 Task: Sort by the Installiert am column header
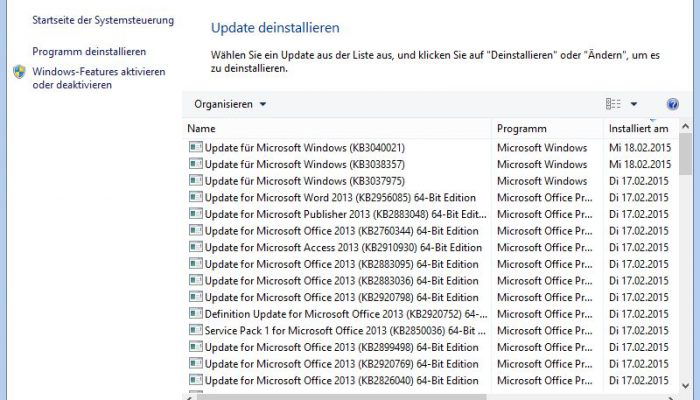pyautogui.click(x=638, y=129)
